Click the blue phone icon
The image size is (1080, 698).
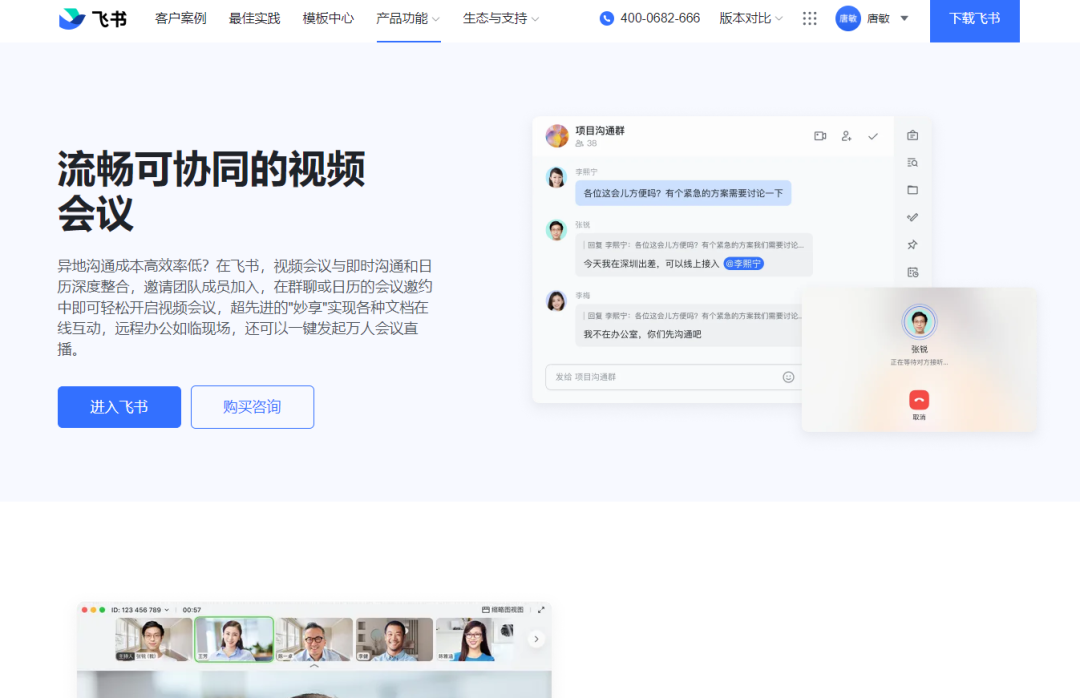pyautogui.click(x=607, y=19)
